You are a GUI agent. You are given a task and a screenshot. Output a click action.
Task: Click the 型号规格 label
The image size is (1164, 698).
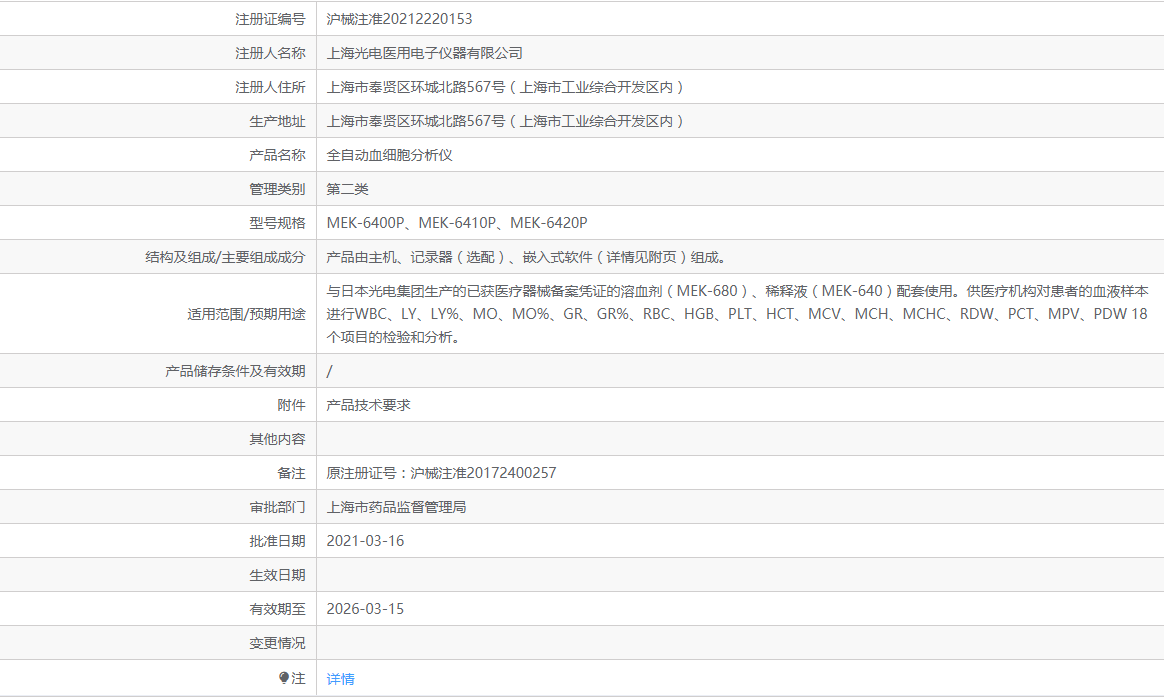click(278, 223)
